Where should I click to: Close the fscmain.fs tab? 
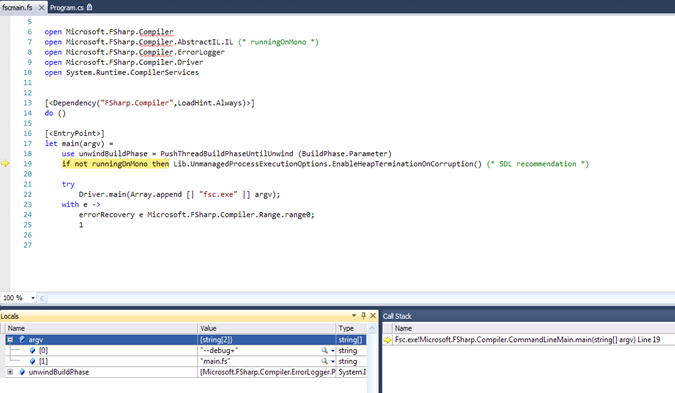[x=41, y=7]
